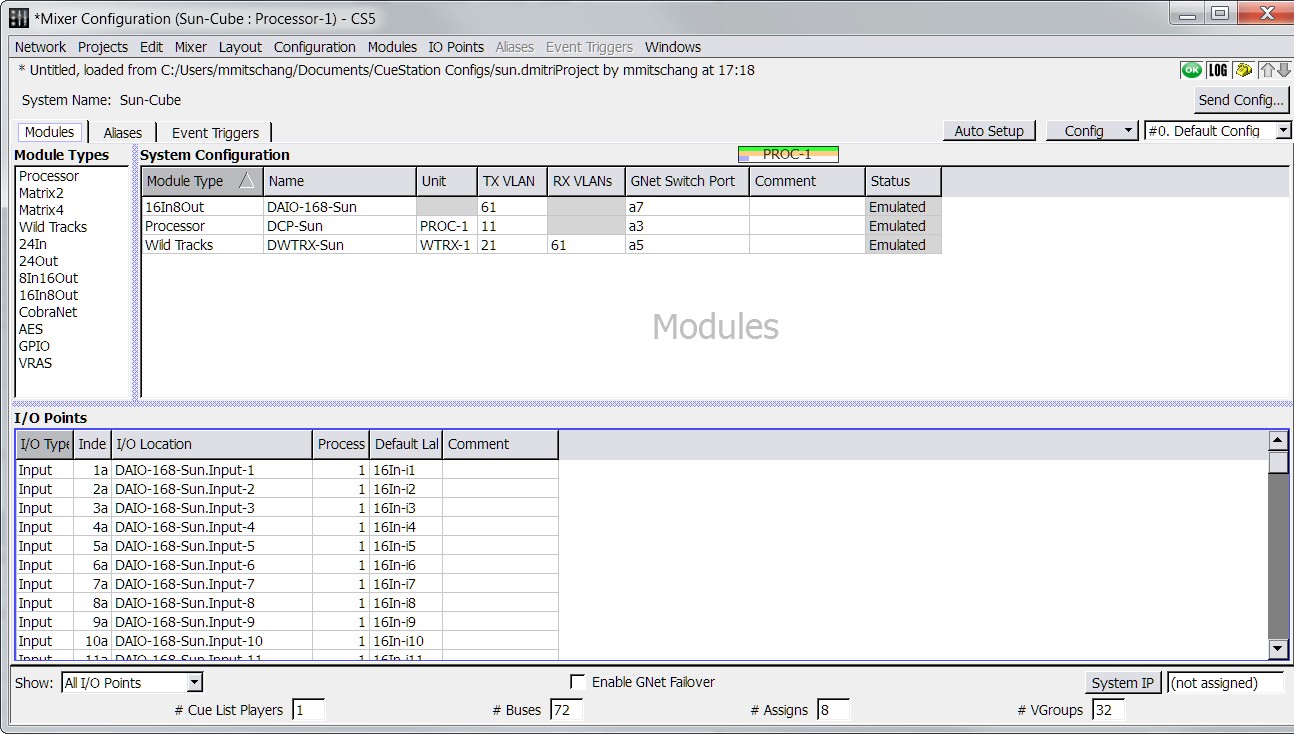The width and height of the screenshot is (1294, 734).
Task: Open the Config dropdown button
Action: tap(1092, 130)
